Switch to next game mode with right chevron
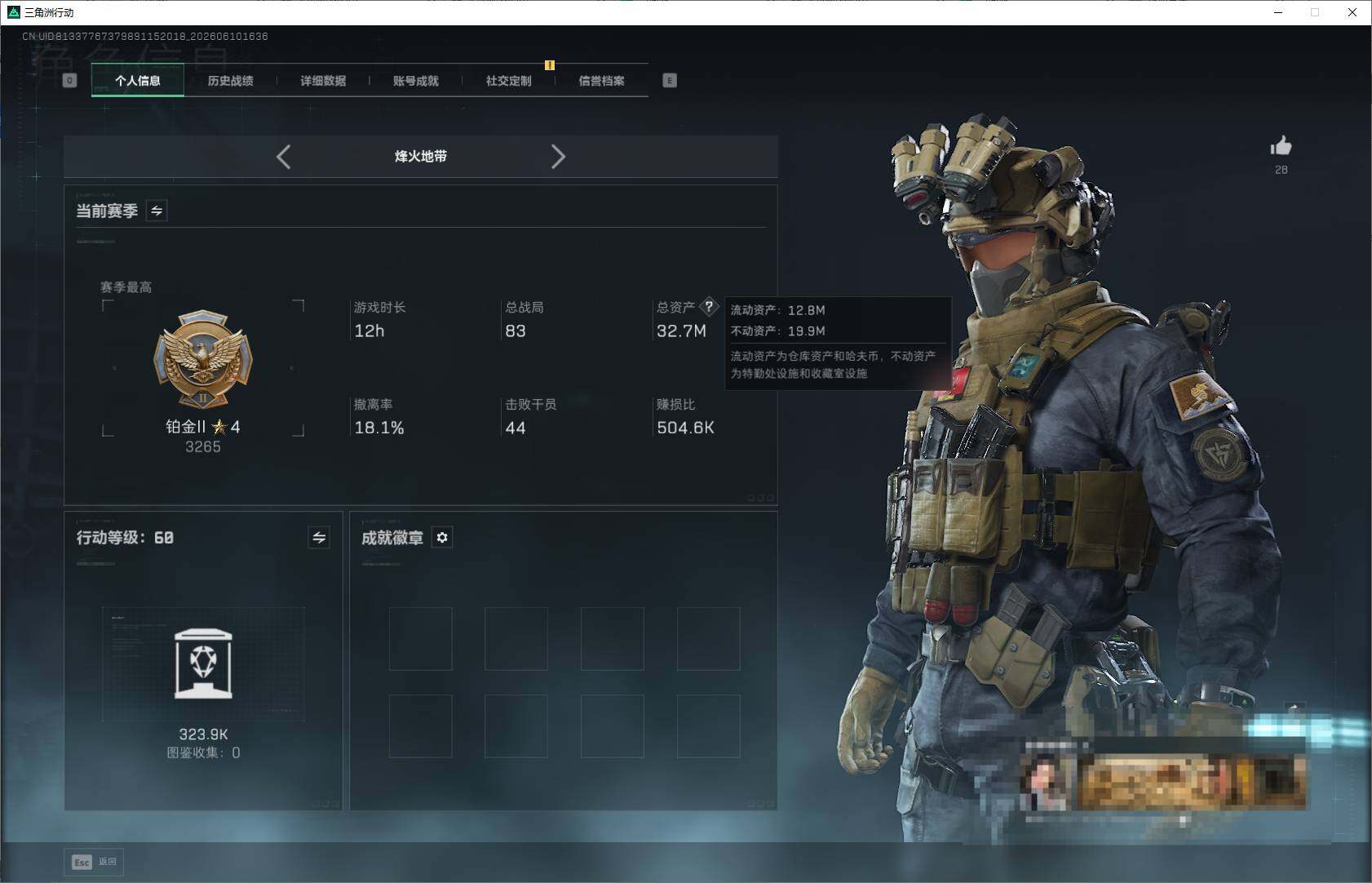1372x883 pixels. point(558,157)
